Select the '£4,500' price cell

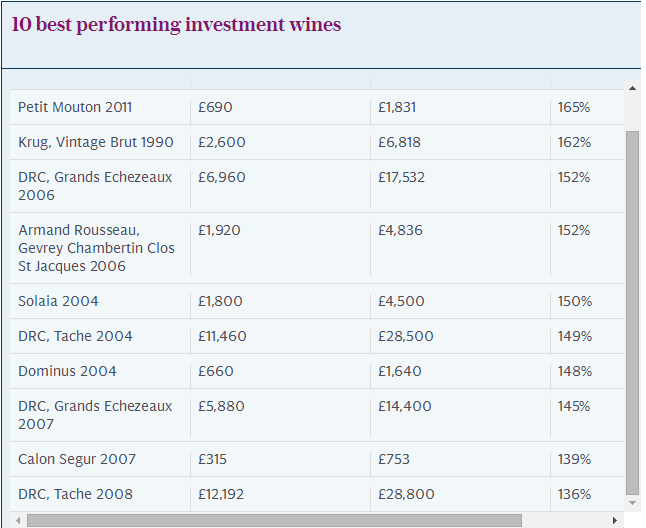point(460,301)
